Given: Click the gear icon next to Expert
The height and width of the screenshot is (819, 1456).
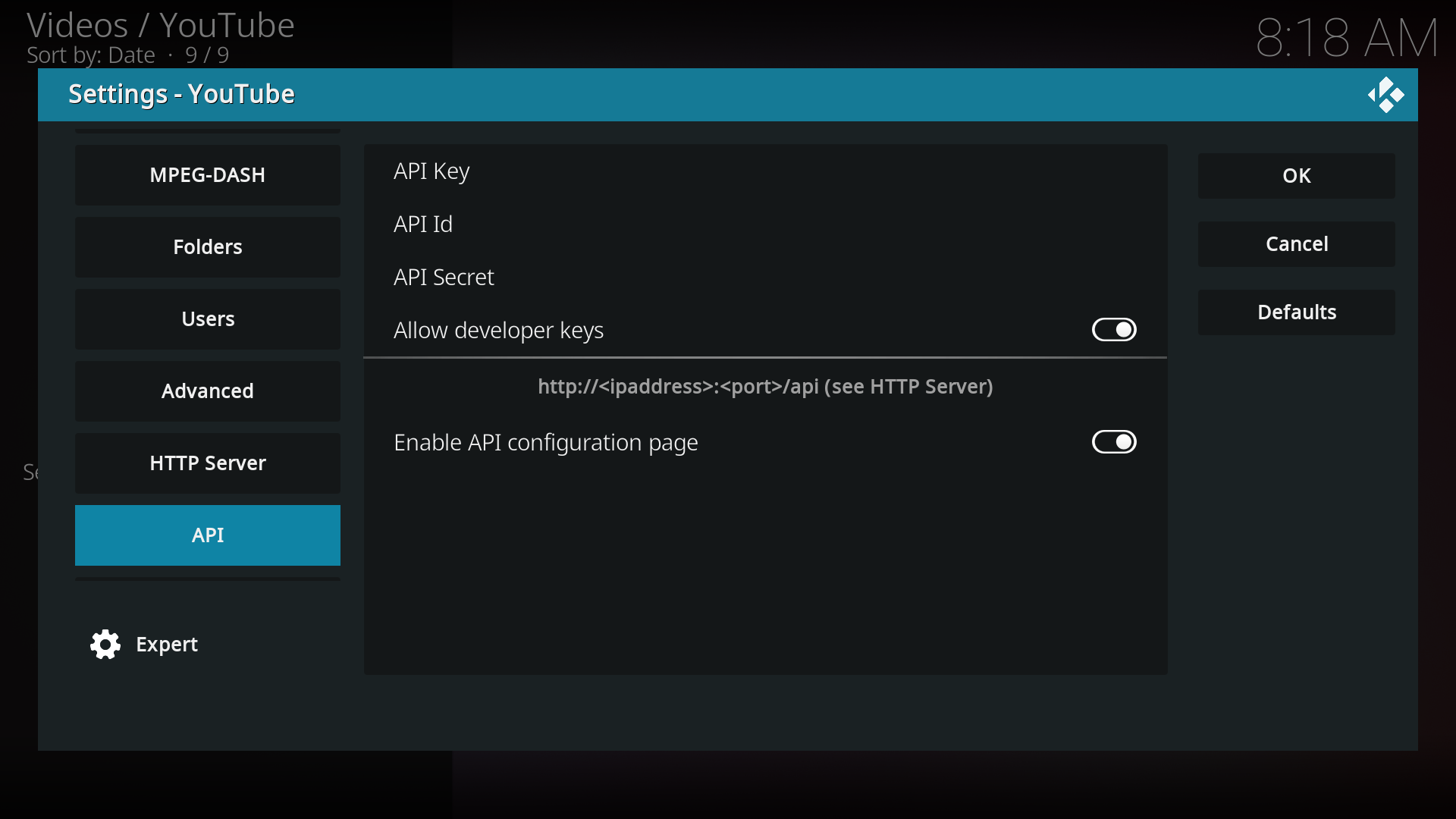Looking at the screenshot, I should pyautogui.click(x=104, y=644).
